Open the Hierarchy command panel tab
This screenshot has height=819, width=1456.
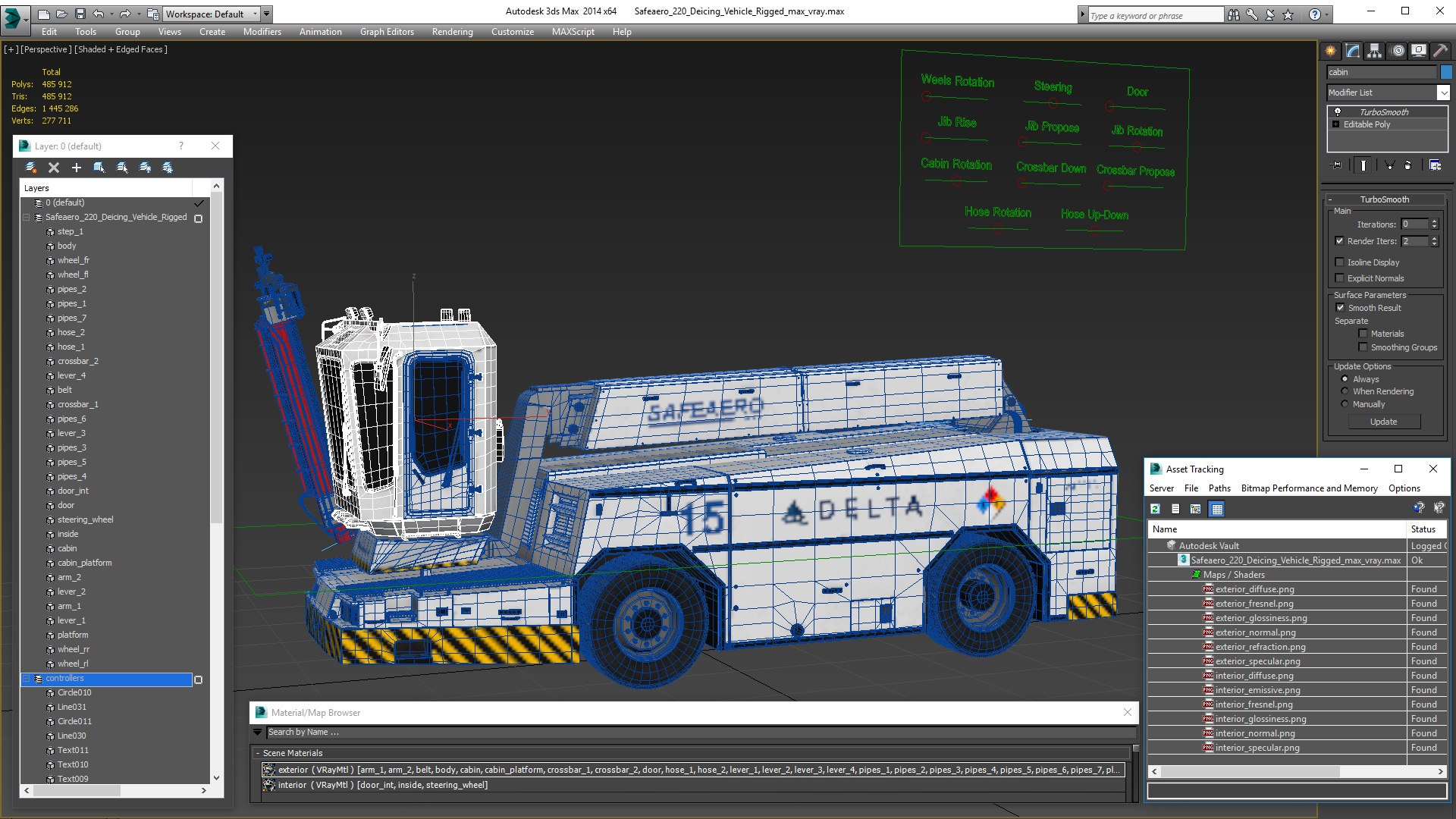pyautogui.click(x=1374, y=51)
